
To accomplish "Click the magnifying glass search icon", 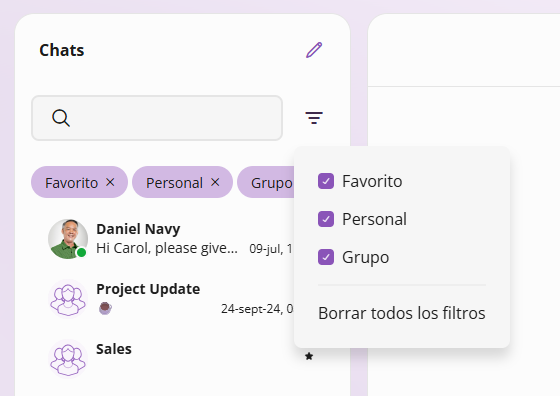I will pos(61,118).
